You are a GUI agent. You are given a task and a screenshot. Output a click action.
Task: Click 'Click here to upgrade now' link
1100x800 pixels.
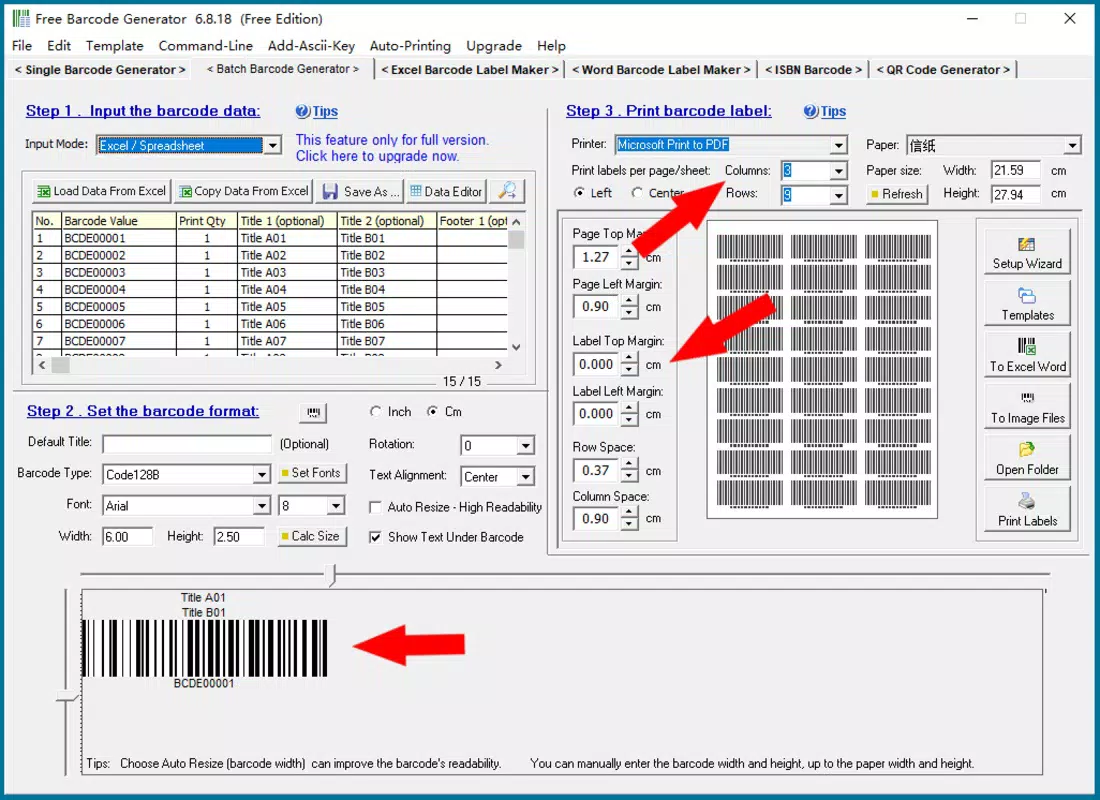tap(377, 156)
